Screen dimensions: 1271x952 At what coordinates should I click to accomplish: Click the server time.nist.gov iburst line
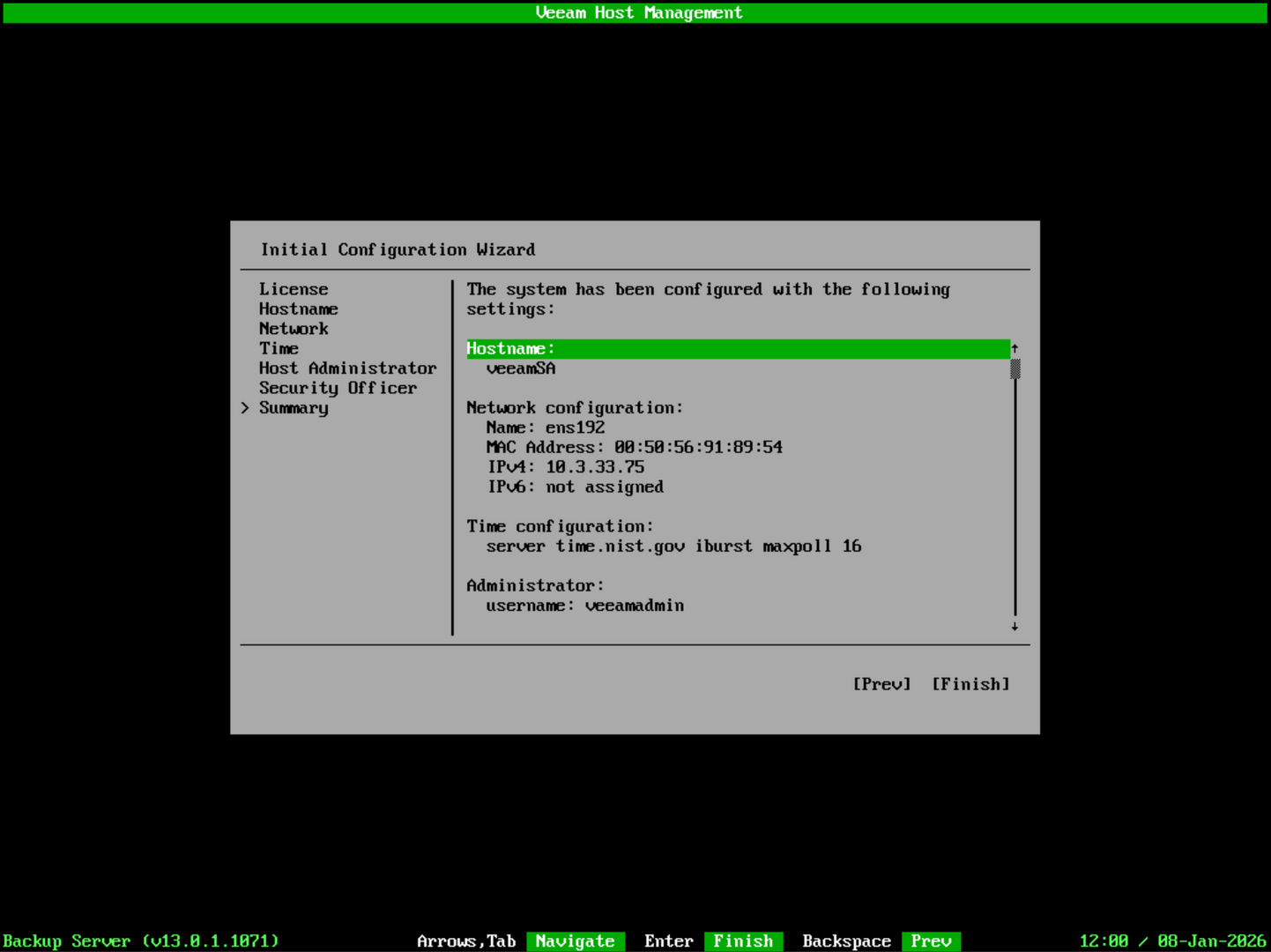coord(674,547)
